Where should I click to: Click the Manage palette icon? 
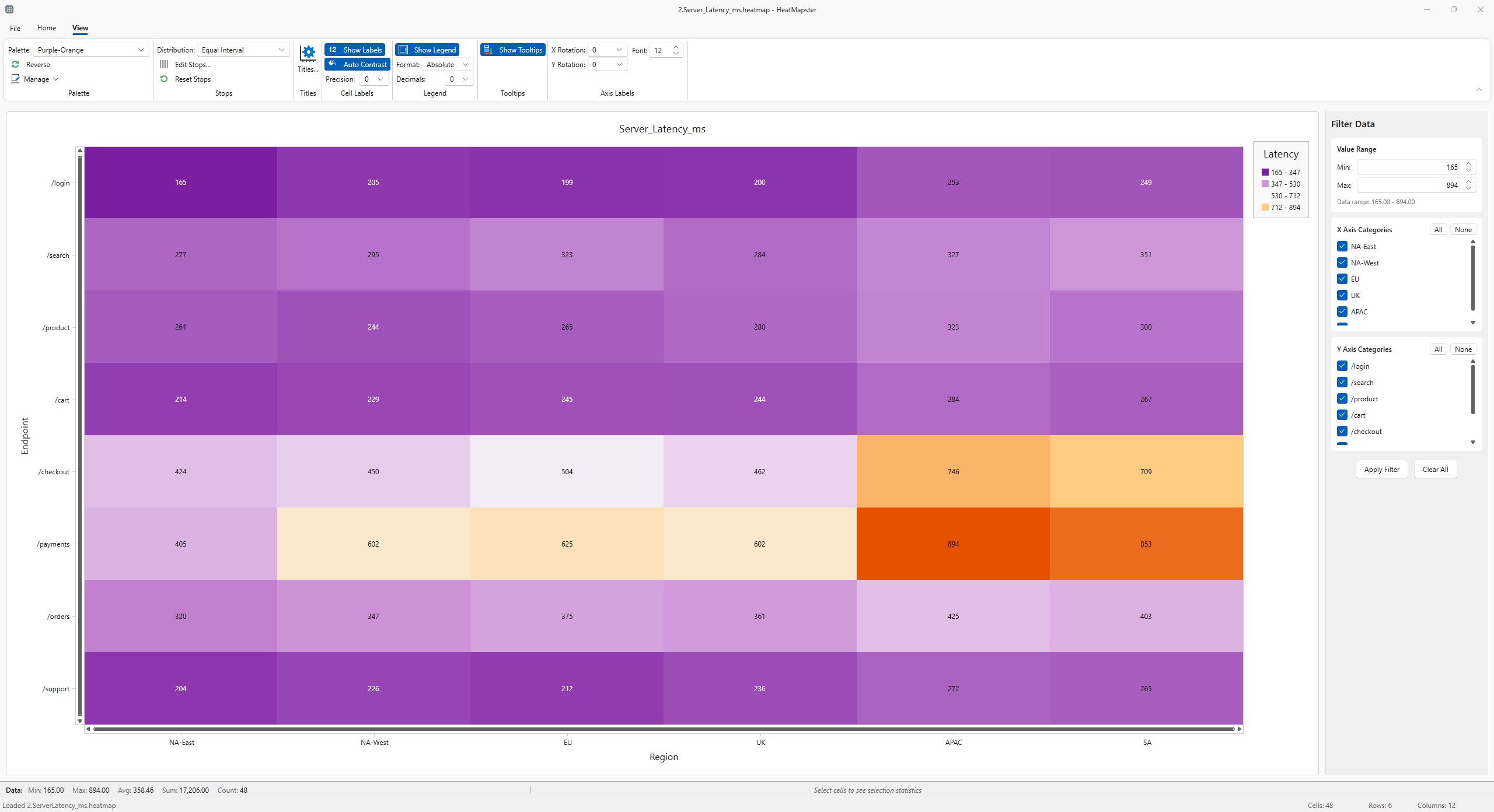[16, 79]
